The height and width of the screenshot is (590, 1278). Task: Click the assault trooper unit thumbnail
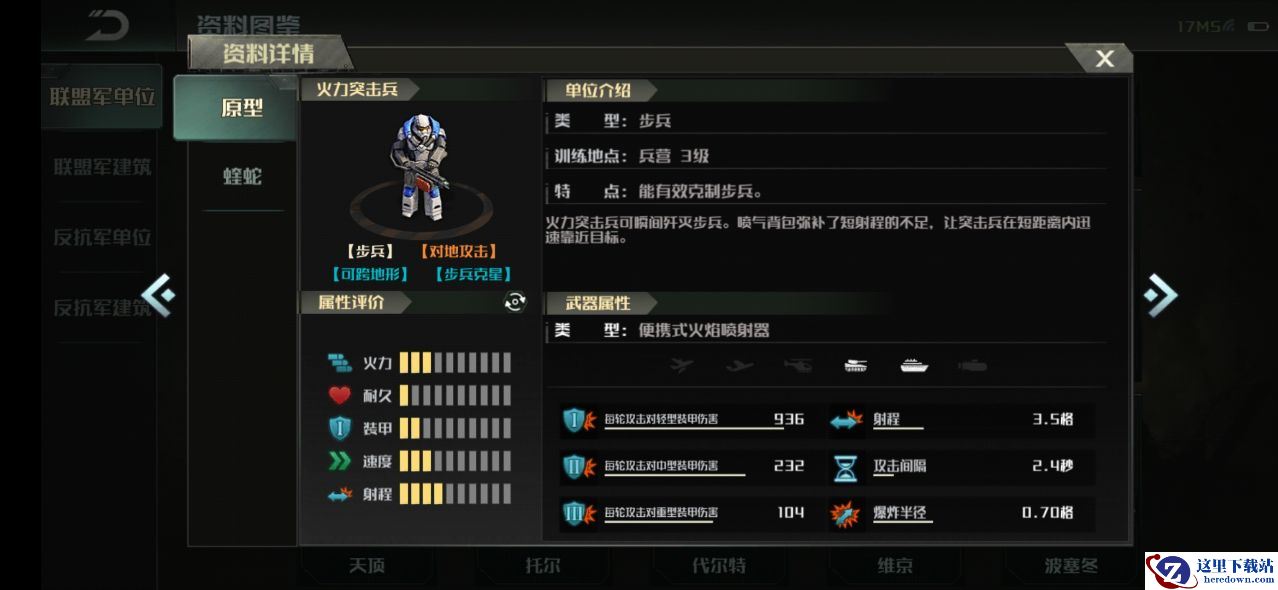point(420,168)
